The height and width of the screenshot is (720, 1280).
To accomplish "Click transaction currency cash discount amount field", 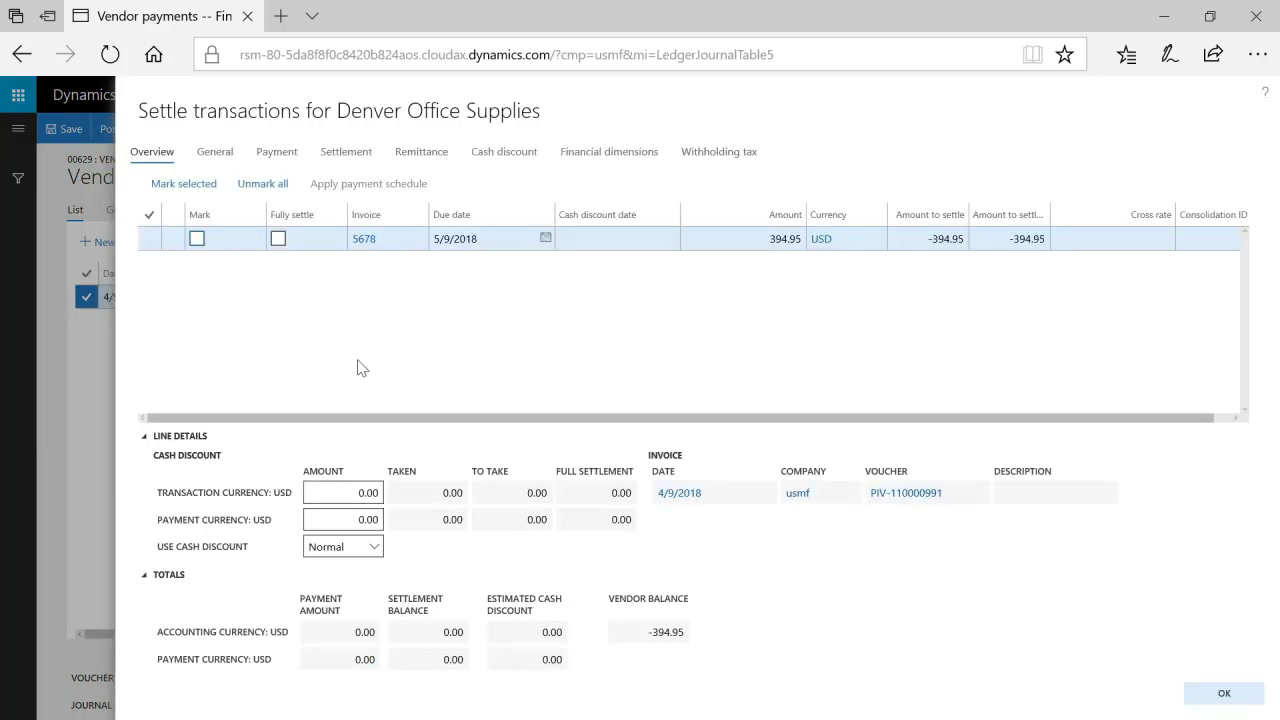I will (343, 493).
